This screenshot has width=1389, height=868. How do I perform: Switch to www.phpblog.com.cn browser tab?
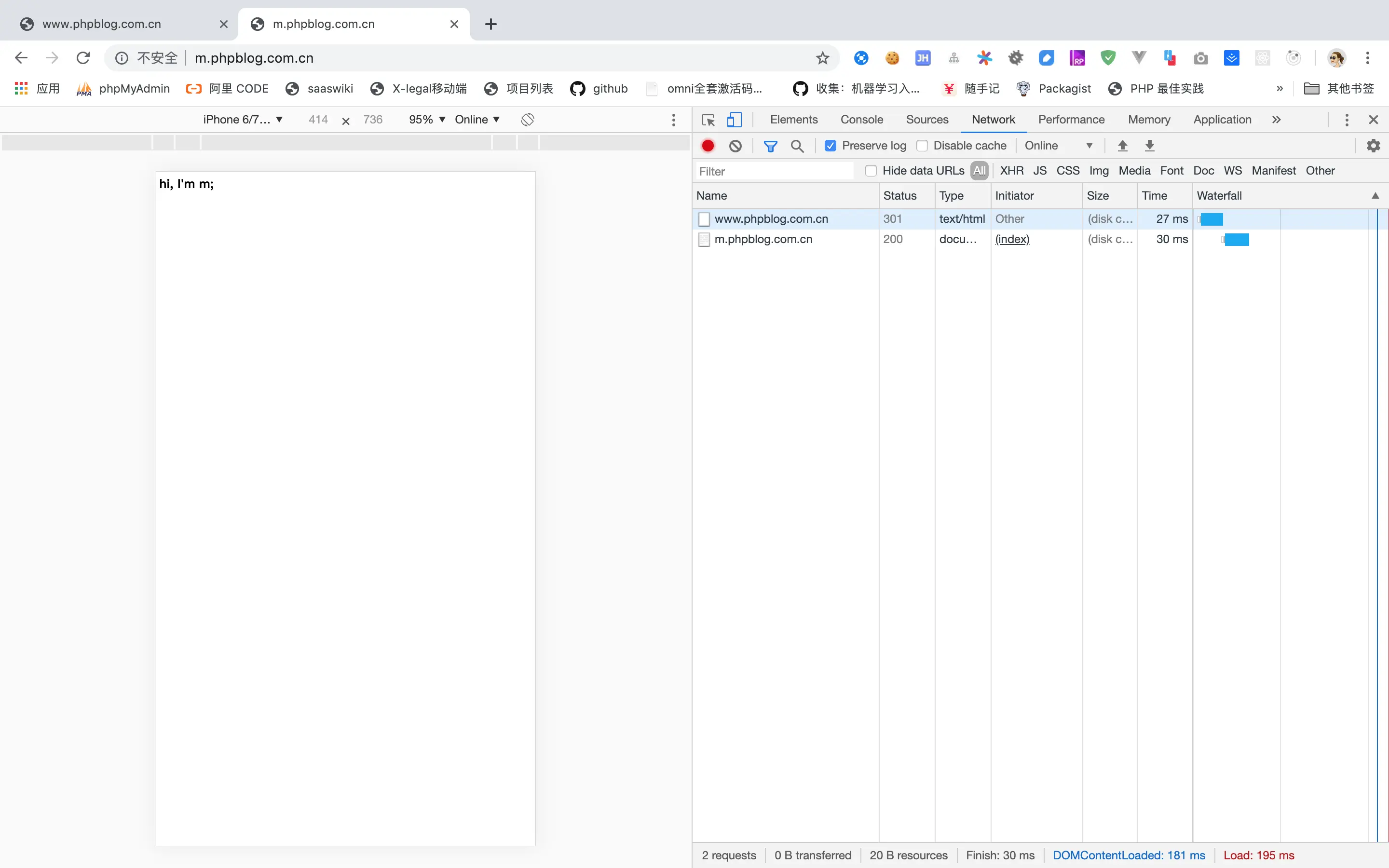(x=102, y=24)
